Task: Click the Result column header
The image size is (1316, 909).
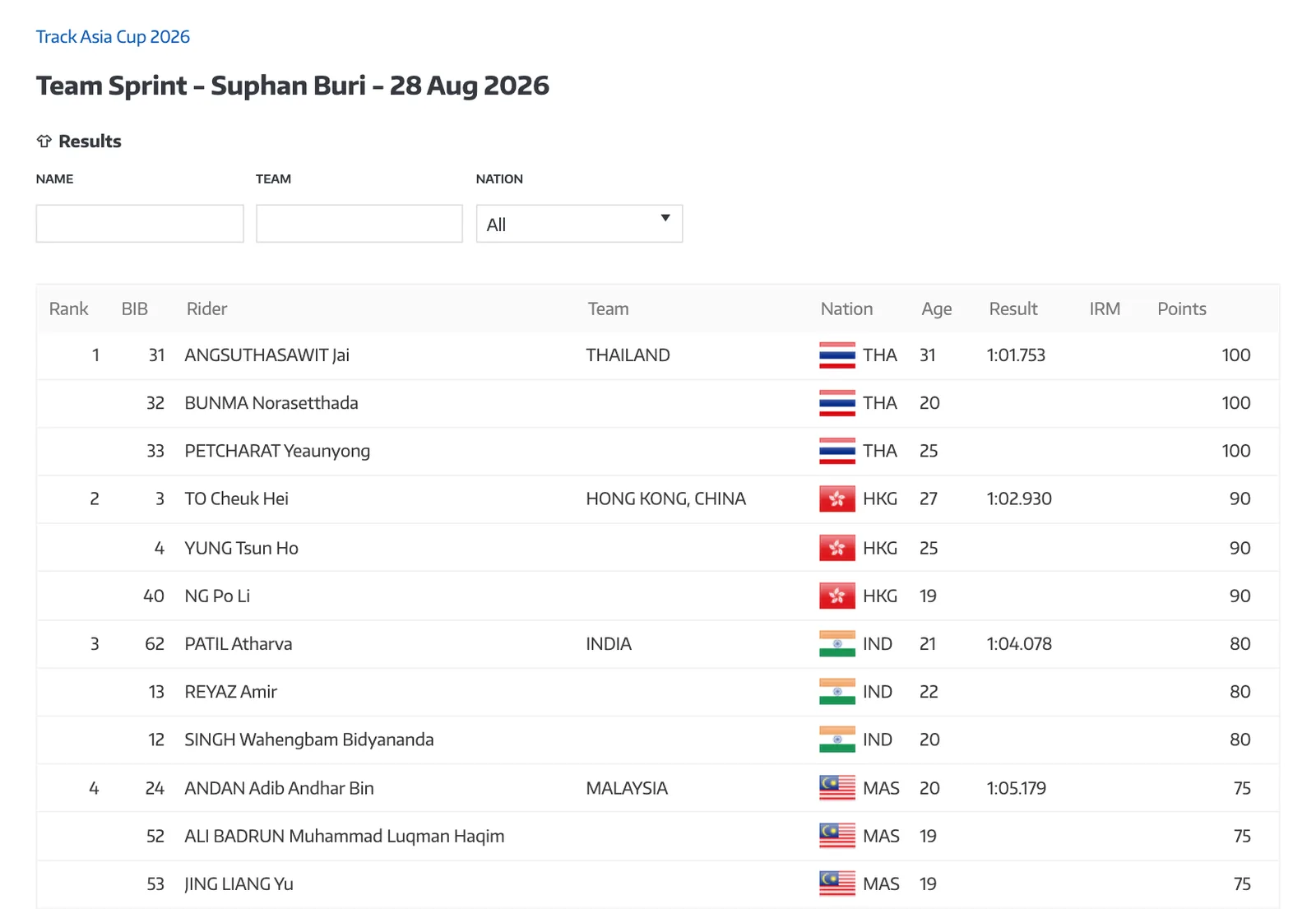Action: click(x=1013, y=308)
